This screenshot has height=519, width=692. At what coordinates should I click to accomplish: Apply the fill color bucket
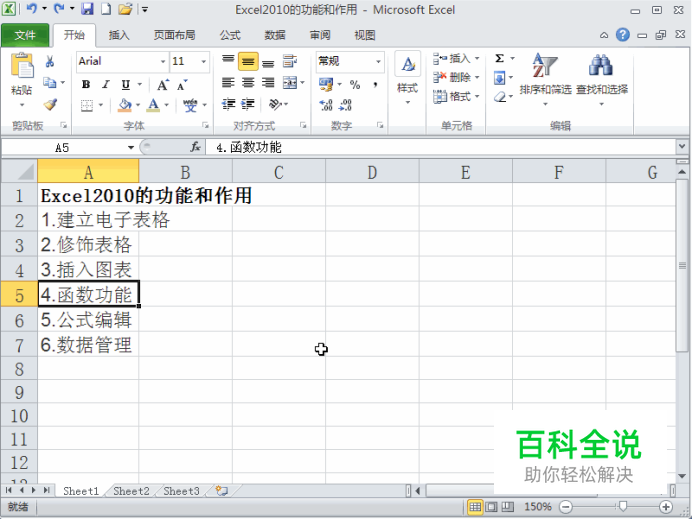tap(125, 105)
